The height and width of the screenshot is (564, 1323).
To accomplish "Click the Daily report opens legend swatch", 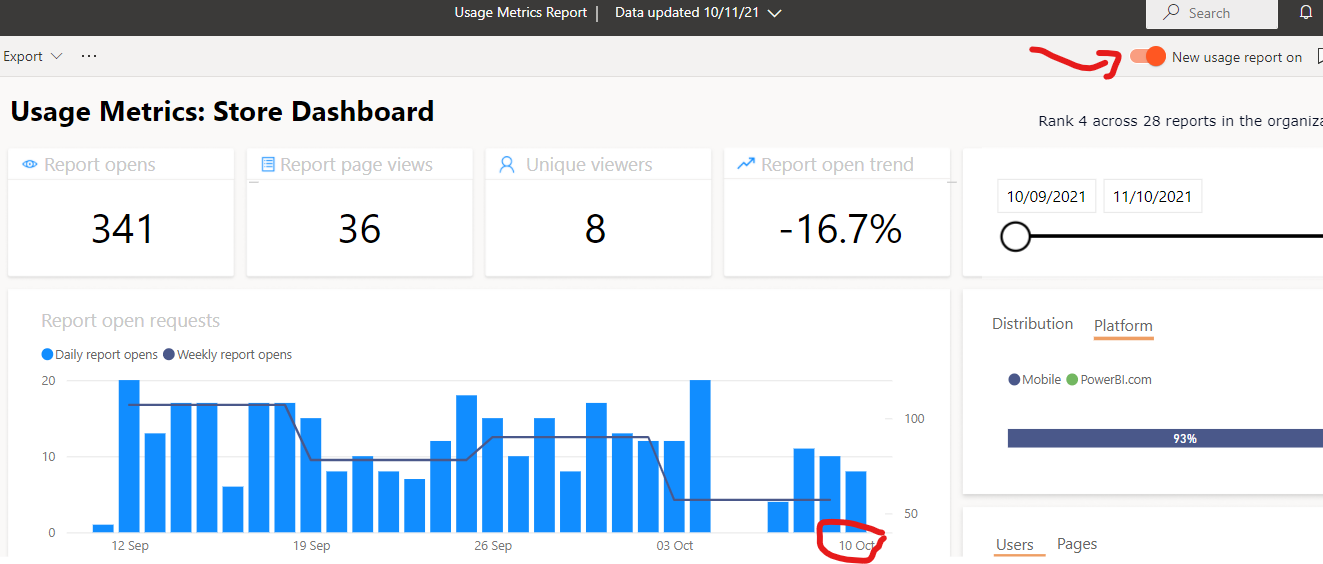I will (47, 355).
